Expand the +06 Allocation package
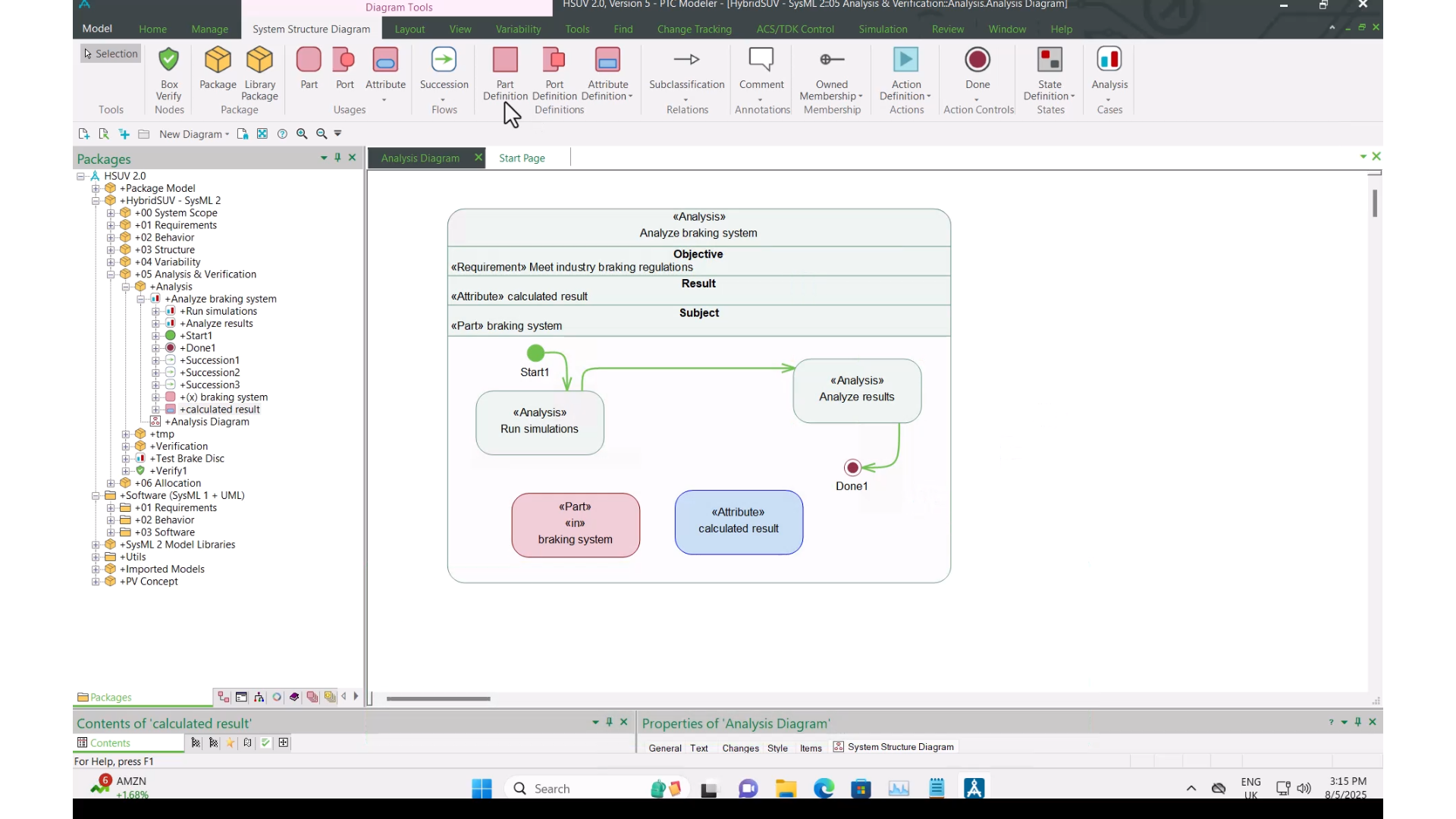The width and height of the screenshot is (1456, 819). pos(111,483)
